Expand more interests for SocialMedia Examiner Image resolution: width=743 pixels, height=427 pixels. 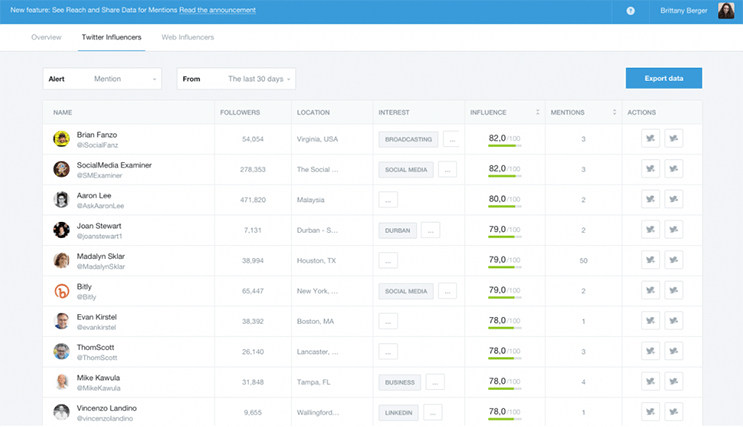coord(447,170)
